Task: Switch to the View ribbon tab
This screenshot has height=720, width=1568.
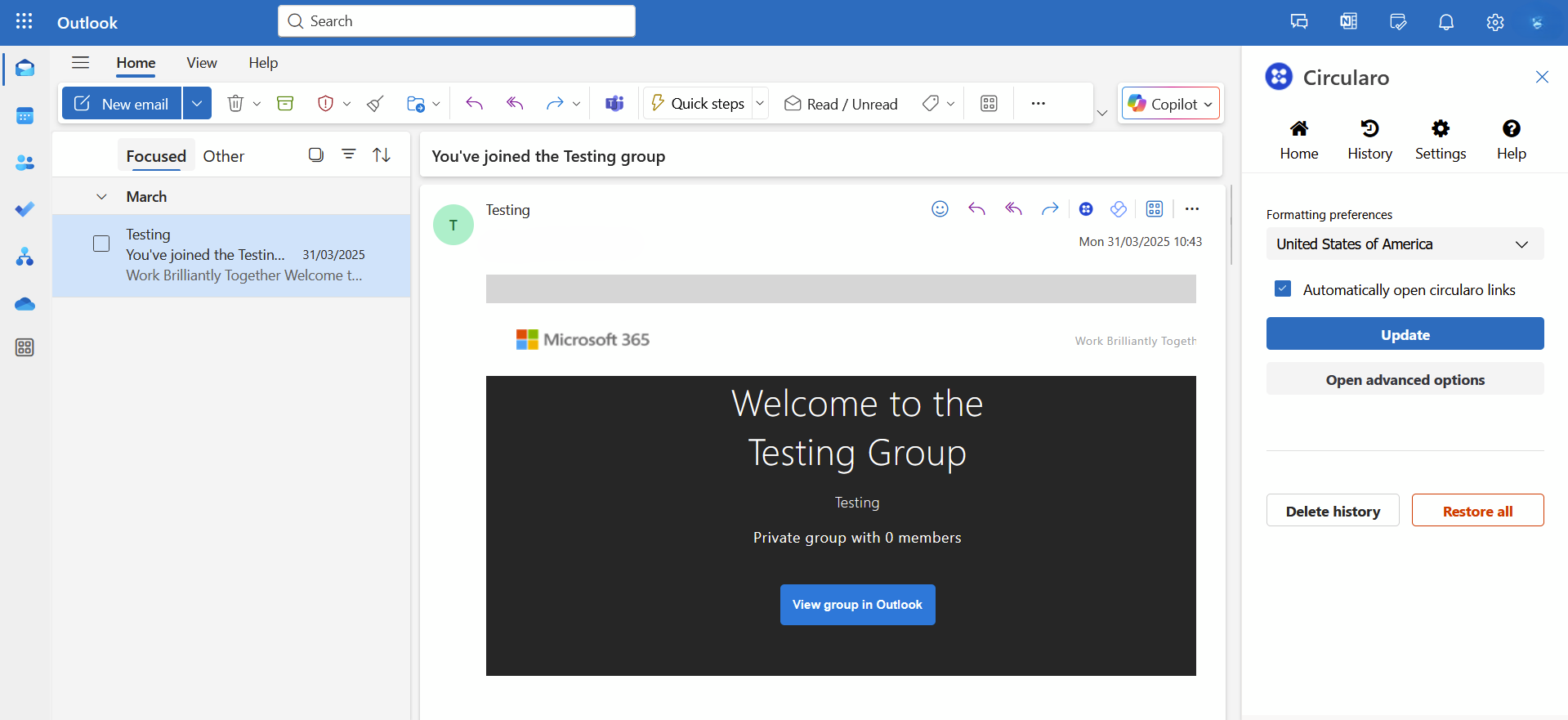Action: pos(201,63)
